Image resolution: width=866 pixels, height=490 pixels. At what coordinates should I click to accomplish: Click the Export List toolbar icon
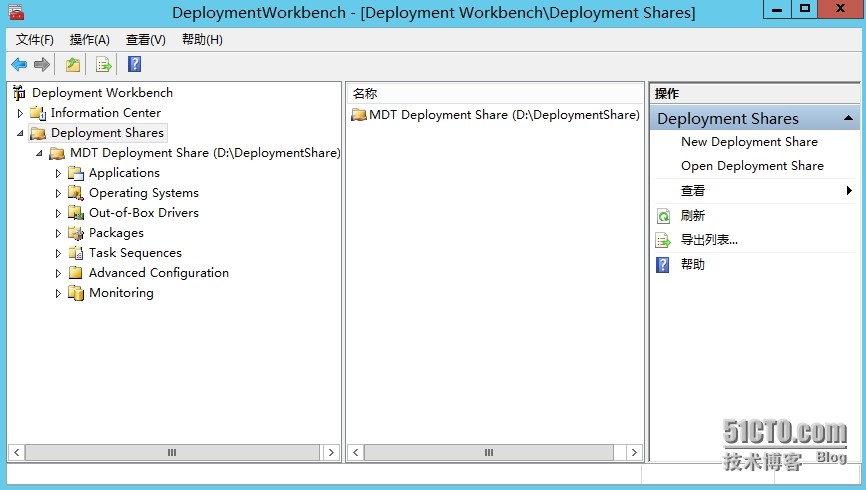(104, 65)
